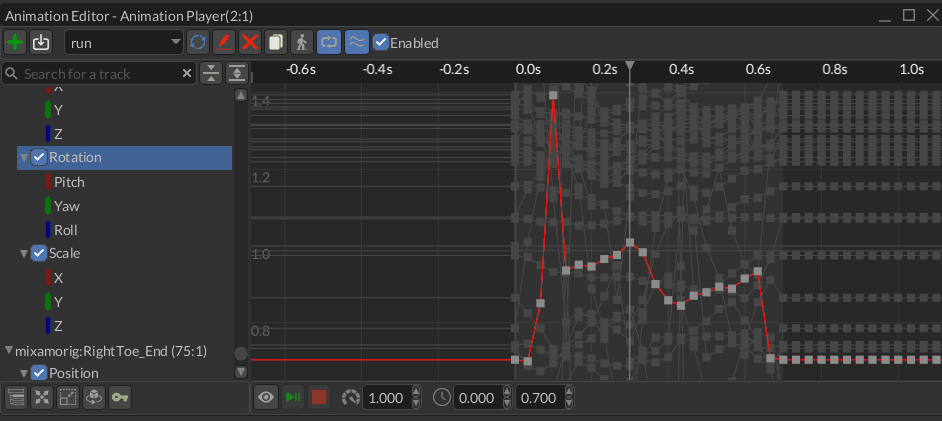Duplicate animation with the copy pages icon

point(276,42)
